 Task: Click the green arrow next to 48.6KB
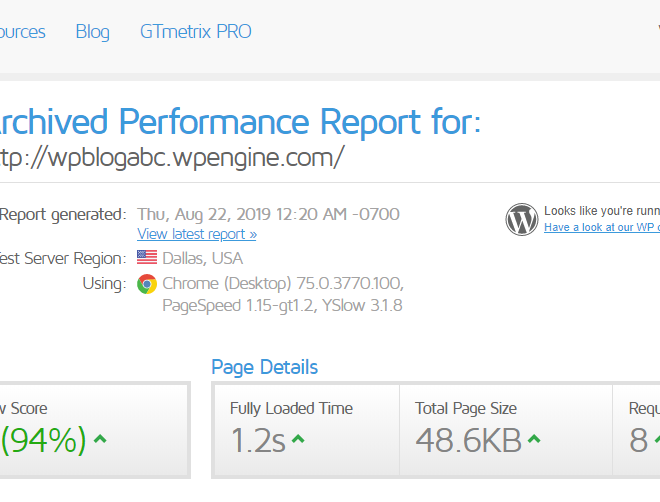[x=534, y=439]
